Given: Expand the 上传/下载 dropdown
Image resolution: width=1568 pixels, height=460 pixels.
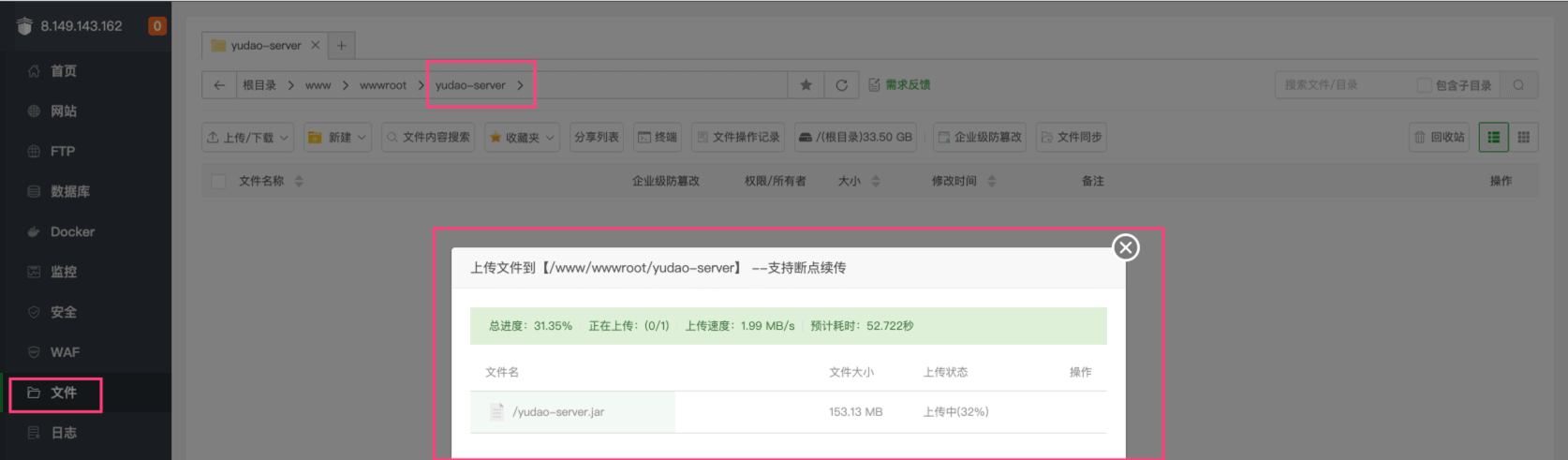Looking at the screenshot, I should [x=248, y=138].
